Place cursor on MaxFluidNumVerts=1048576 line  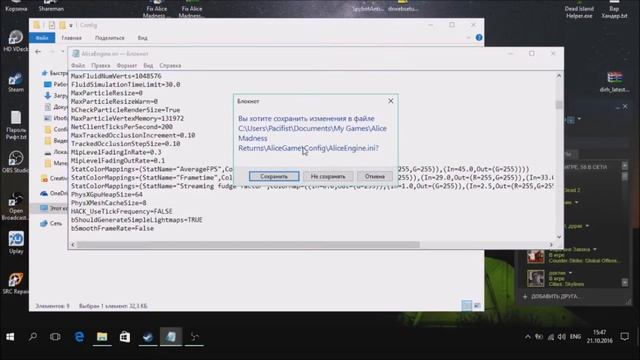(x=116, y=76)
